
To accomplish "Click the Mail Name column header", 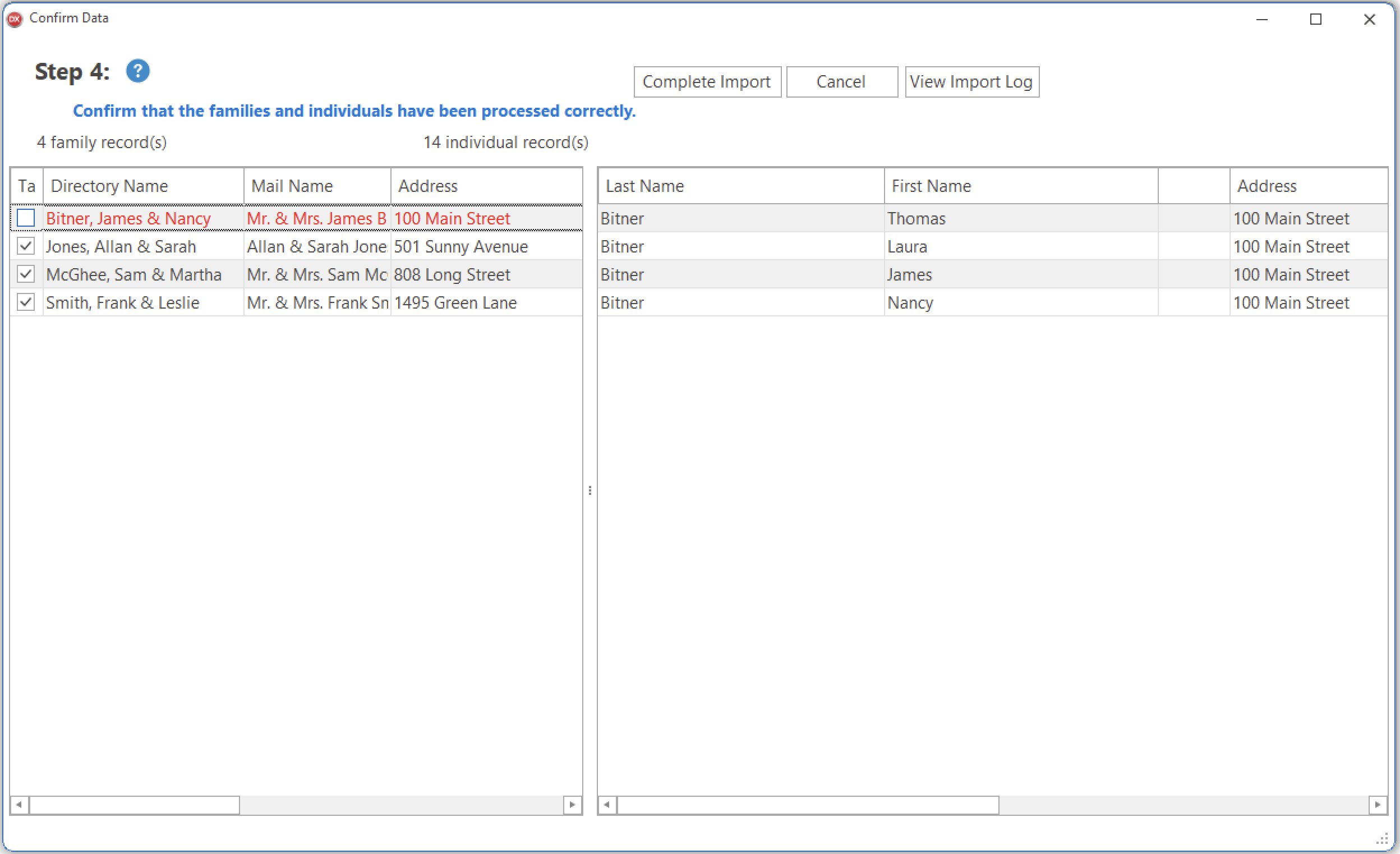I will tap(291, 185).
